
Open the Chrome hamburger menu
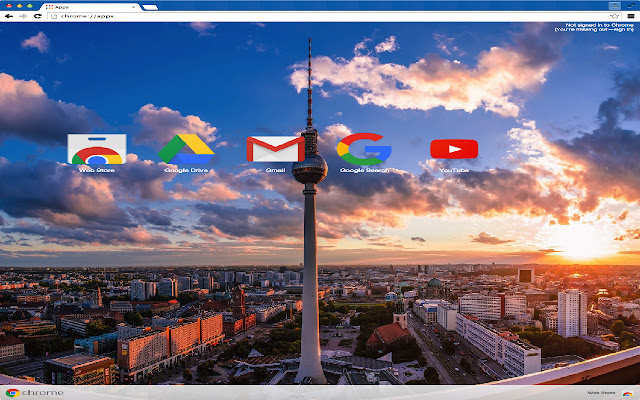pyautogui.click(x=631, y=16)
